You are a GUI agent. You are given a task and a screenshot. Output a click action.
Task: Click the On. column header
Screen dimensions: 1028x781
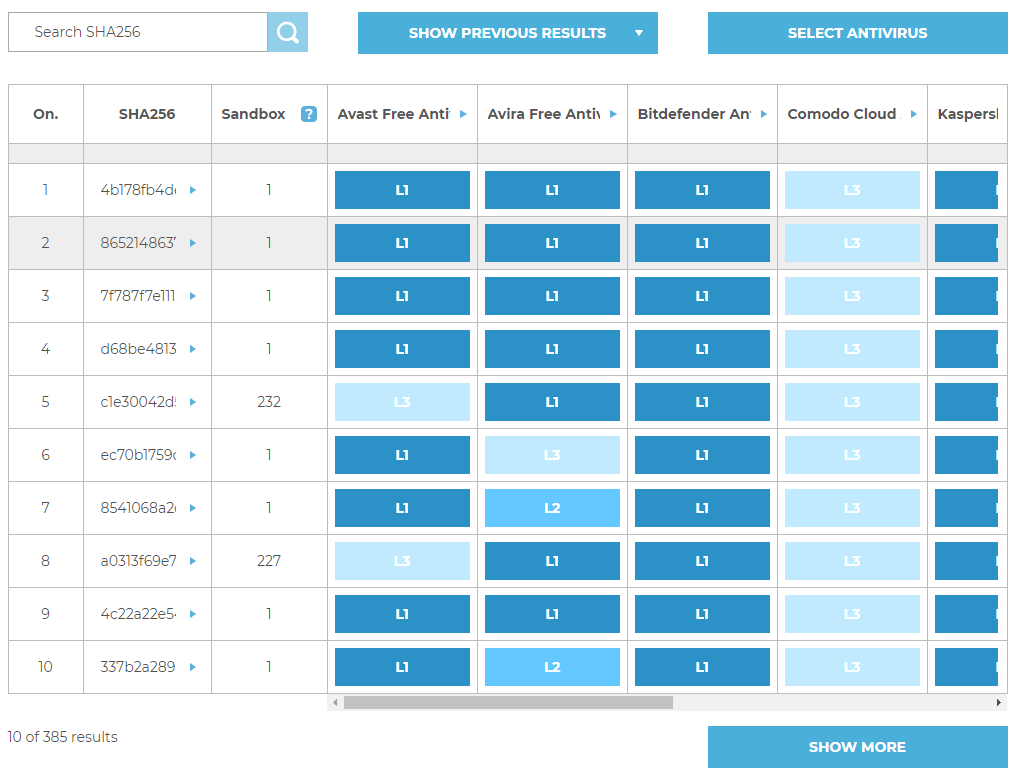click(x=46, y=114)
